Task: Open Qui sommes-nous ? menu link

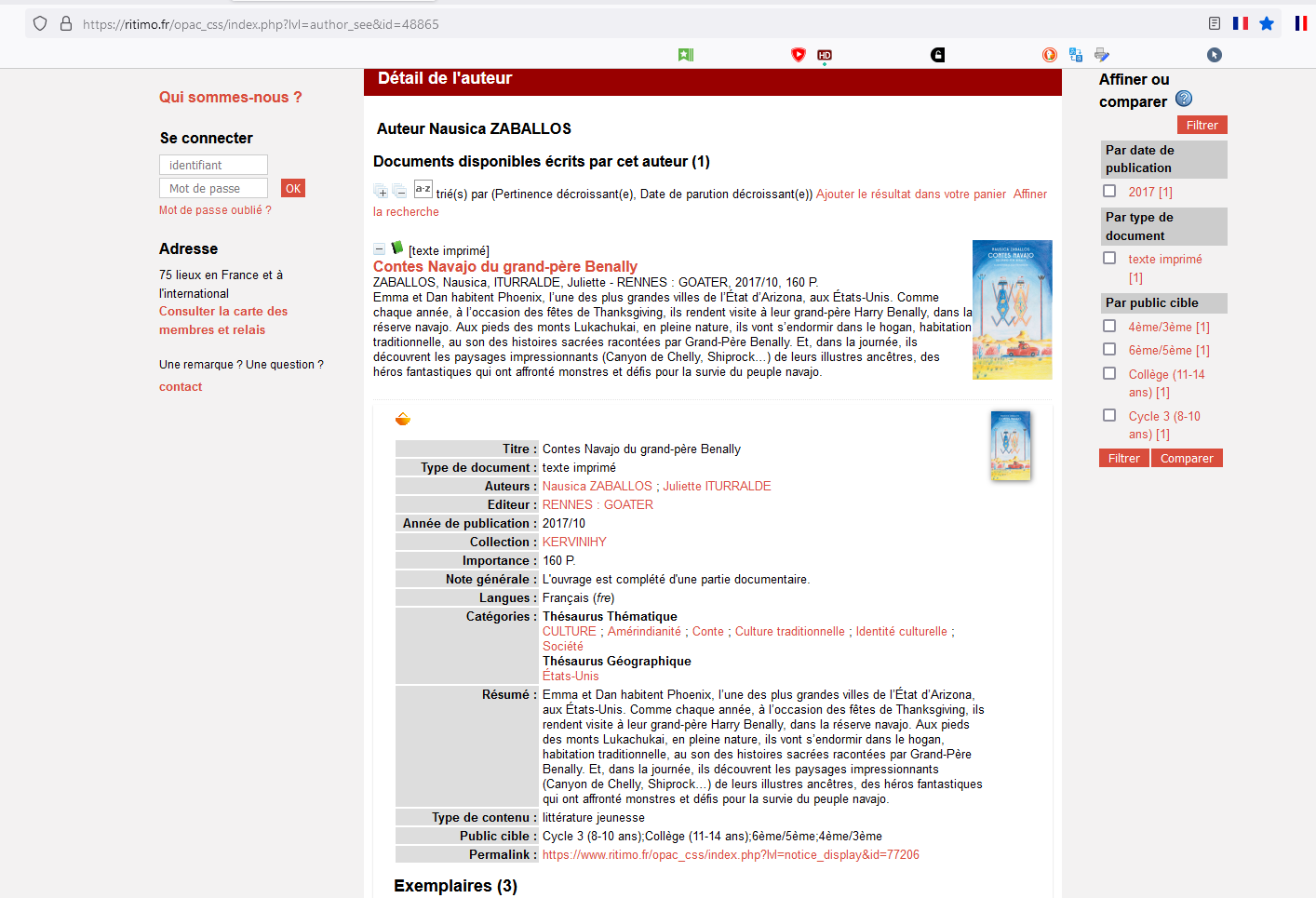Action: (231, 97)
